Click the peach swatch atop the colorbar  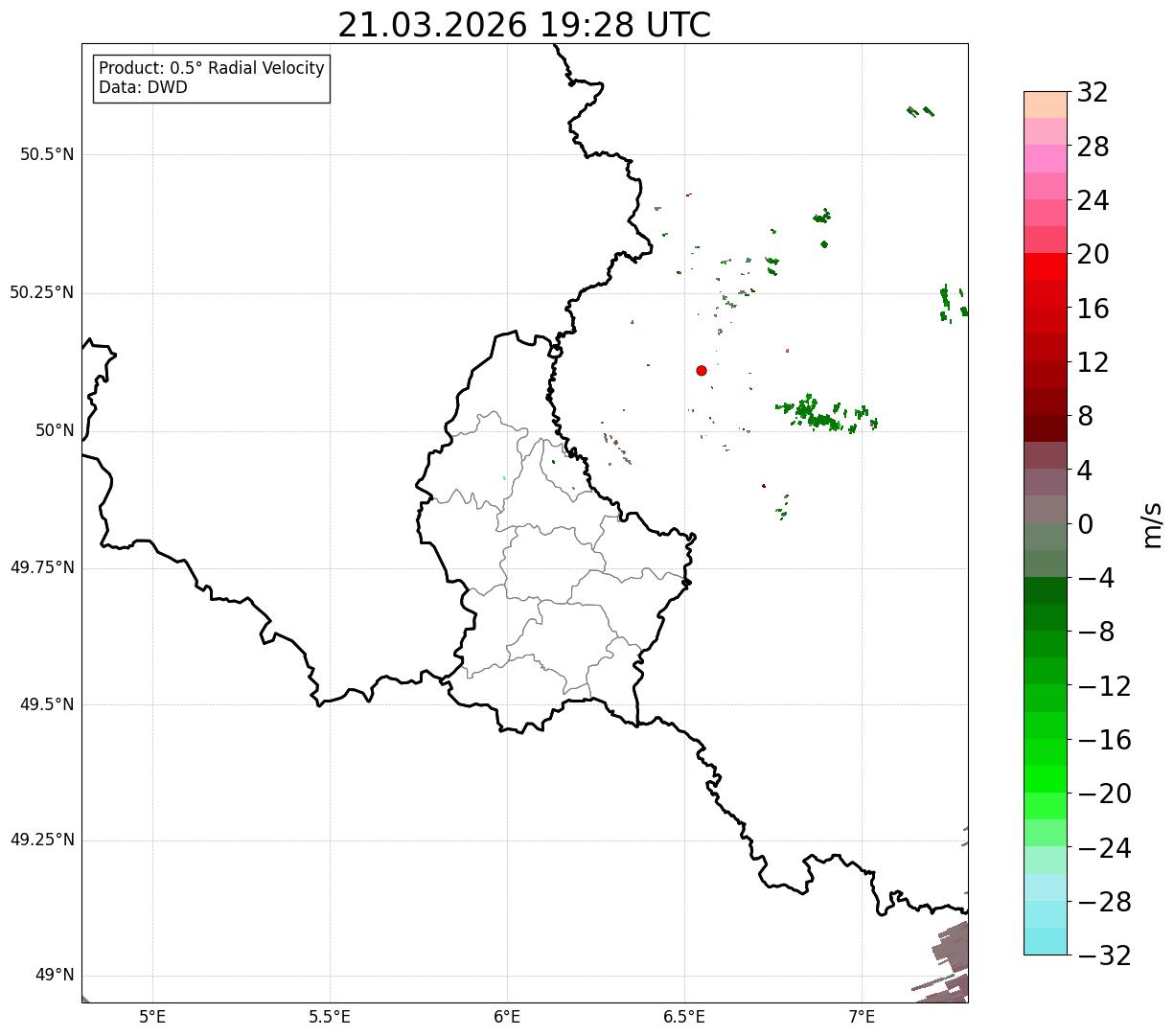1046,104
